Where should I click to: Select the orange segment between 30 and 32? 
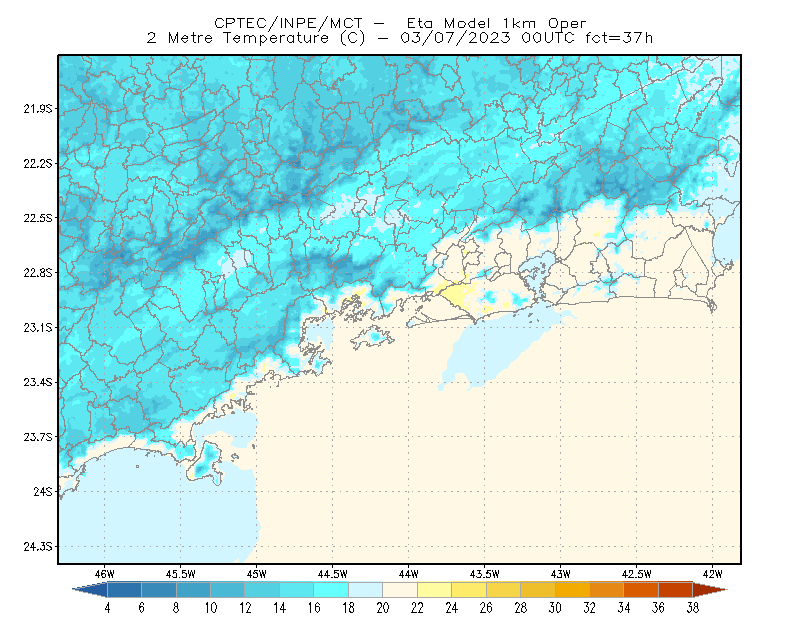572,590
